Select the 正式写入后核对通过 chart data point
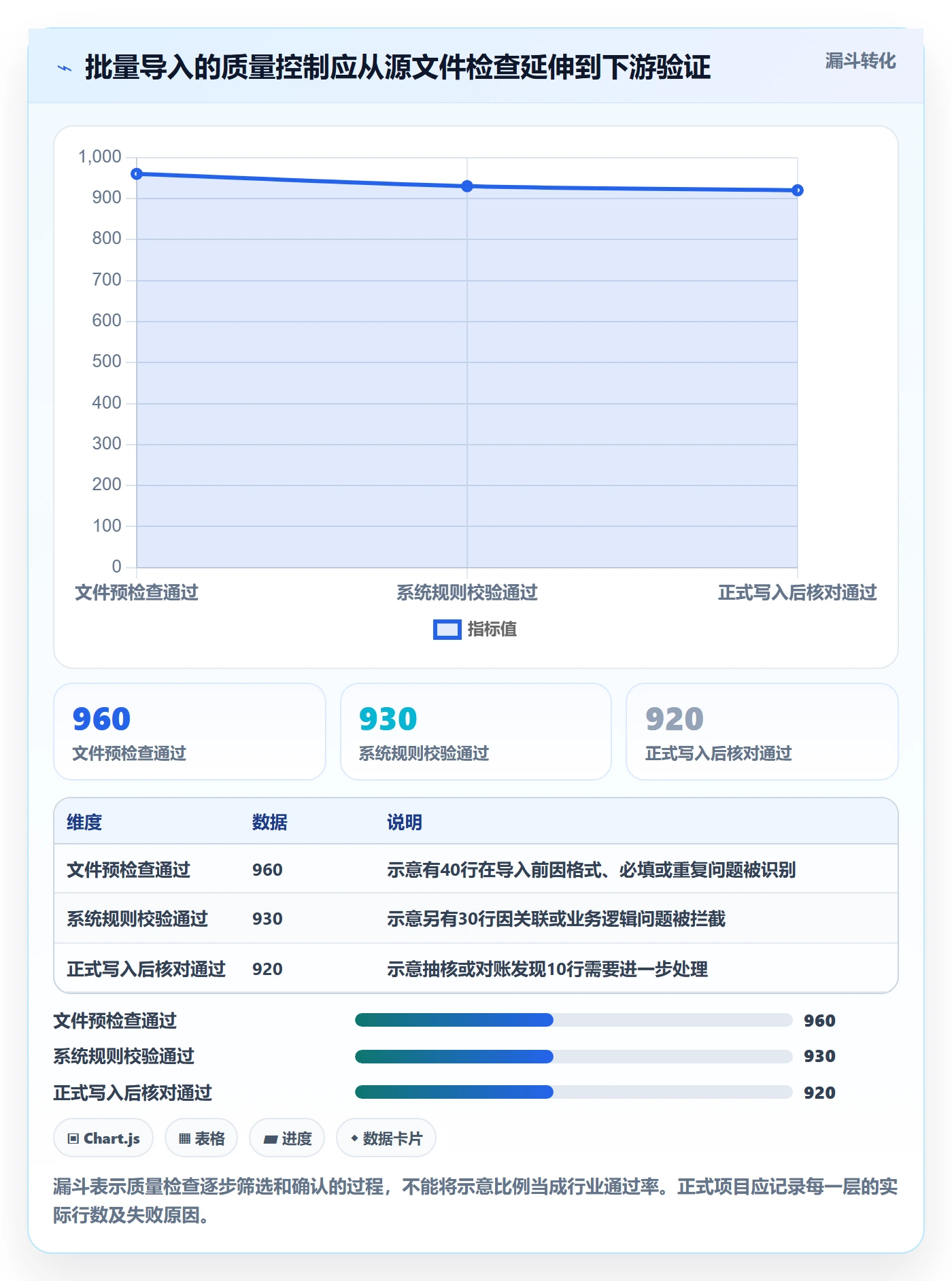Screen dimensions: 952x1281 coord(798,190)
